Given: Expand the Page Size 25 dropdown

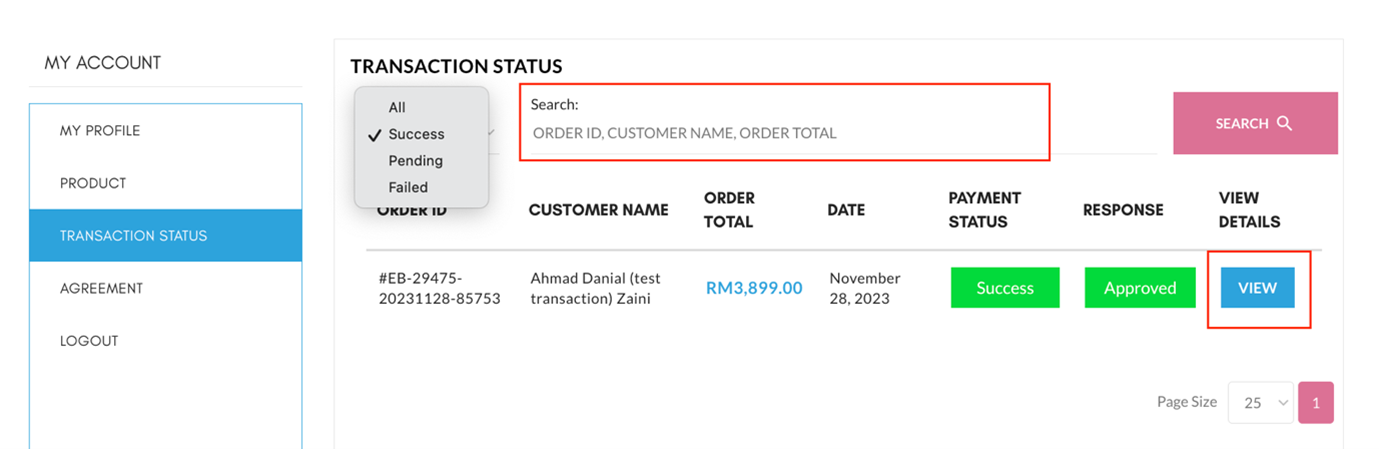Looking at the screenshot, I should [x=1261, y=403].
